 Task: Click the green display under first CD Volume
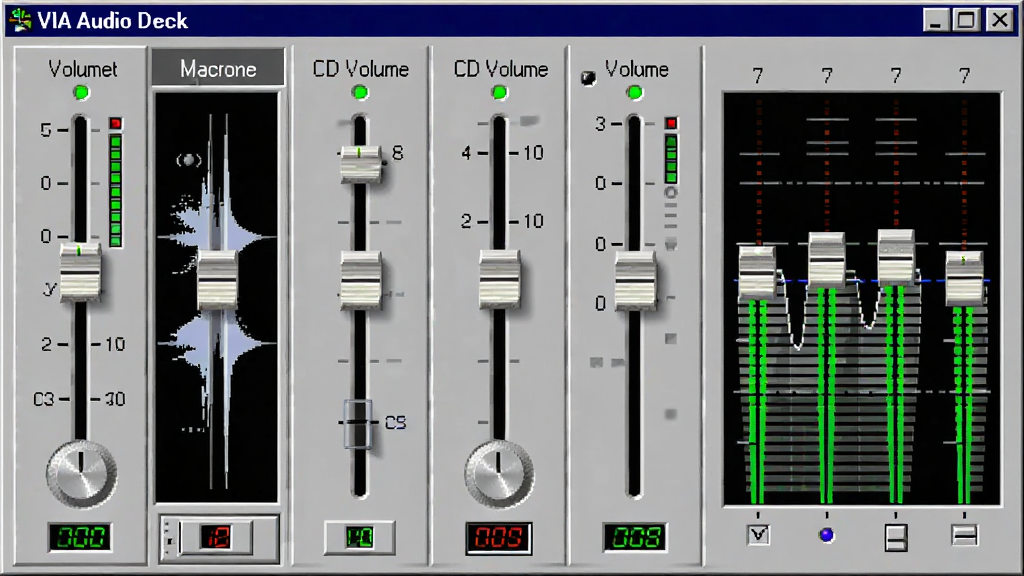tap(360, 537)
